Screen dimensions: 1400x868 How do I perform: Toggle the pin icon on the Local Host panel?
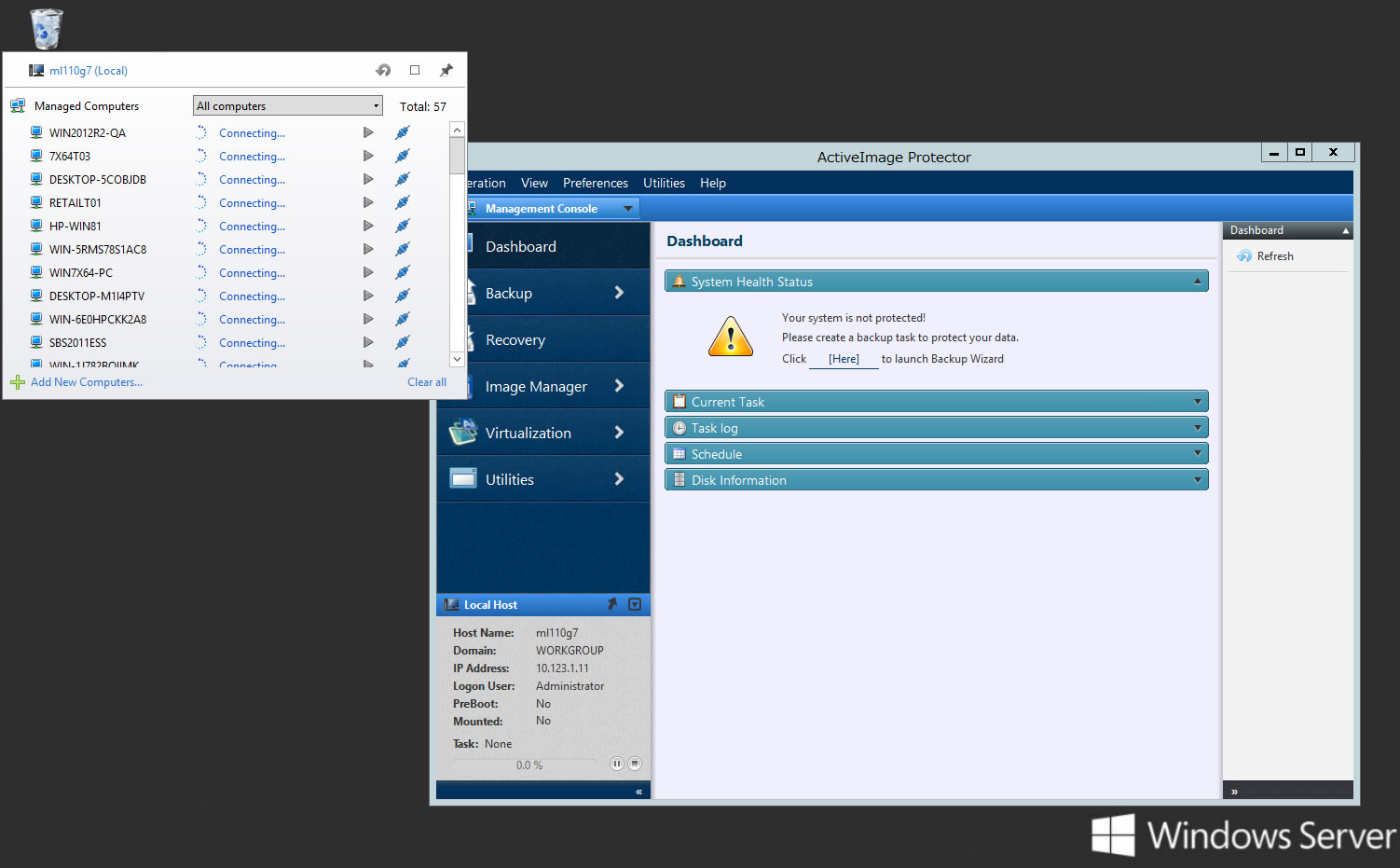tap(612, 604)
